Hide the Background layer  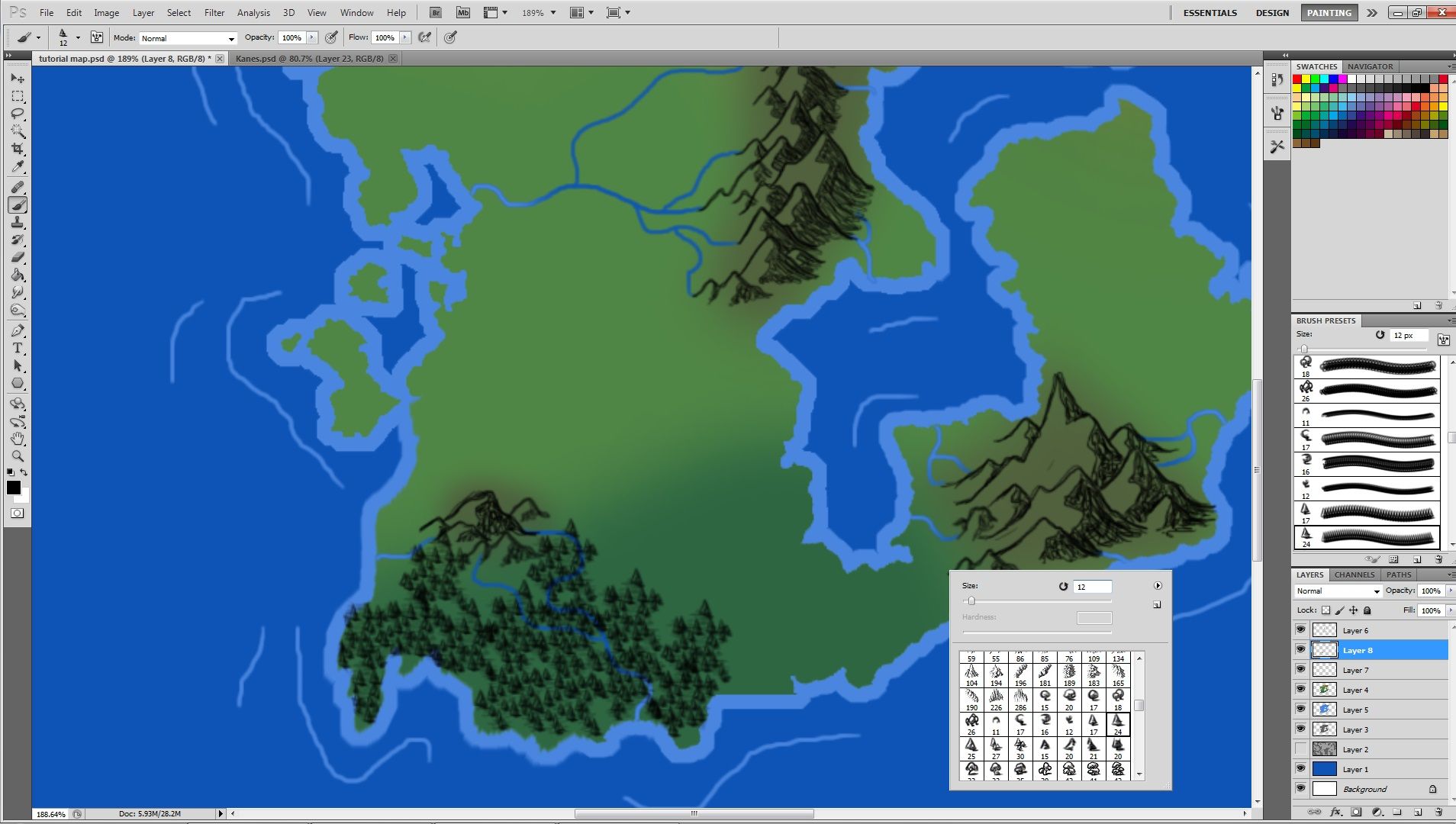[x=1301, y=788]
